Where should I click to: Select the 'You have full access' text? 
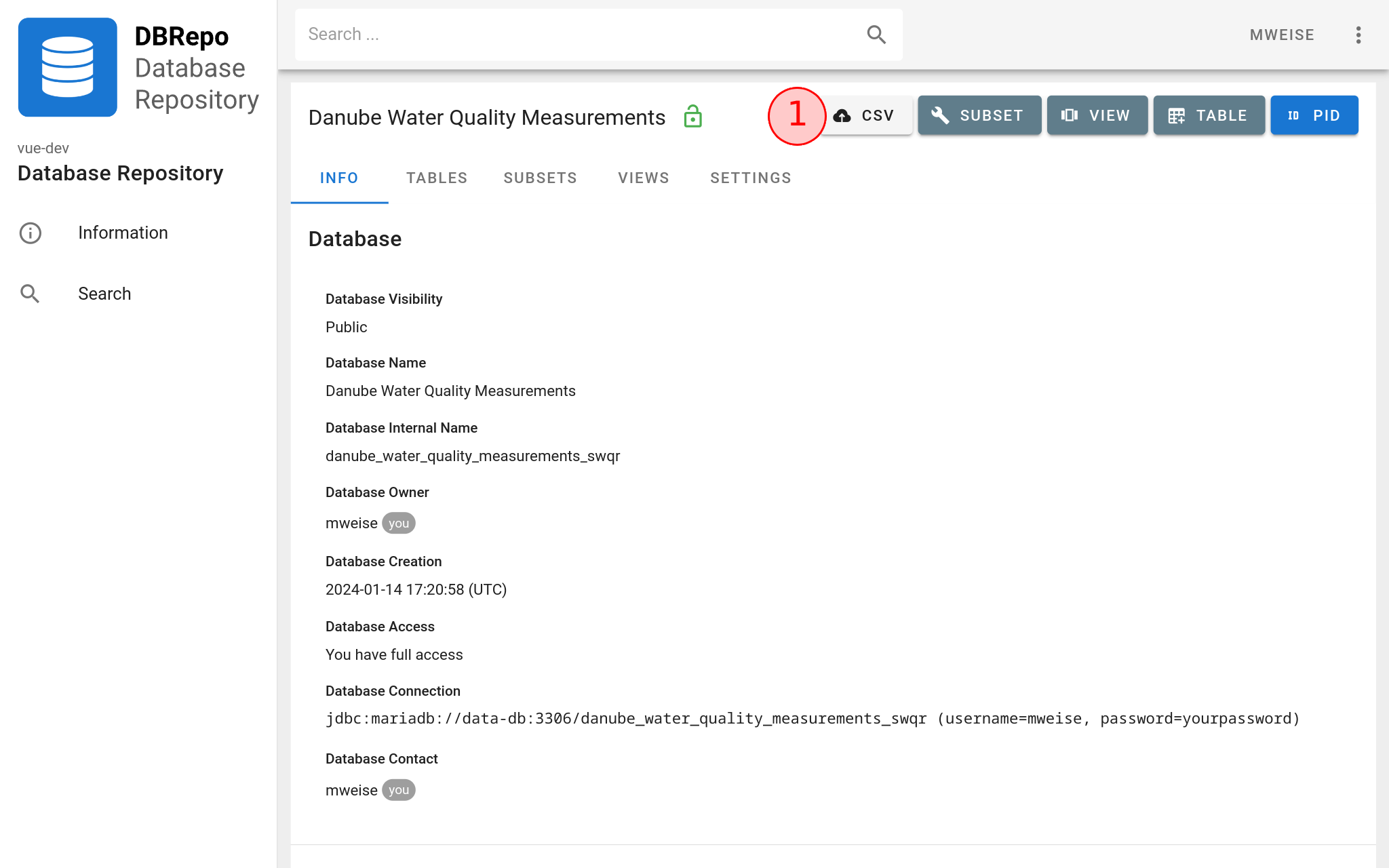pos(394,654)
